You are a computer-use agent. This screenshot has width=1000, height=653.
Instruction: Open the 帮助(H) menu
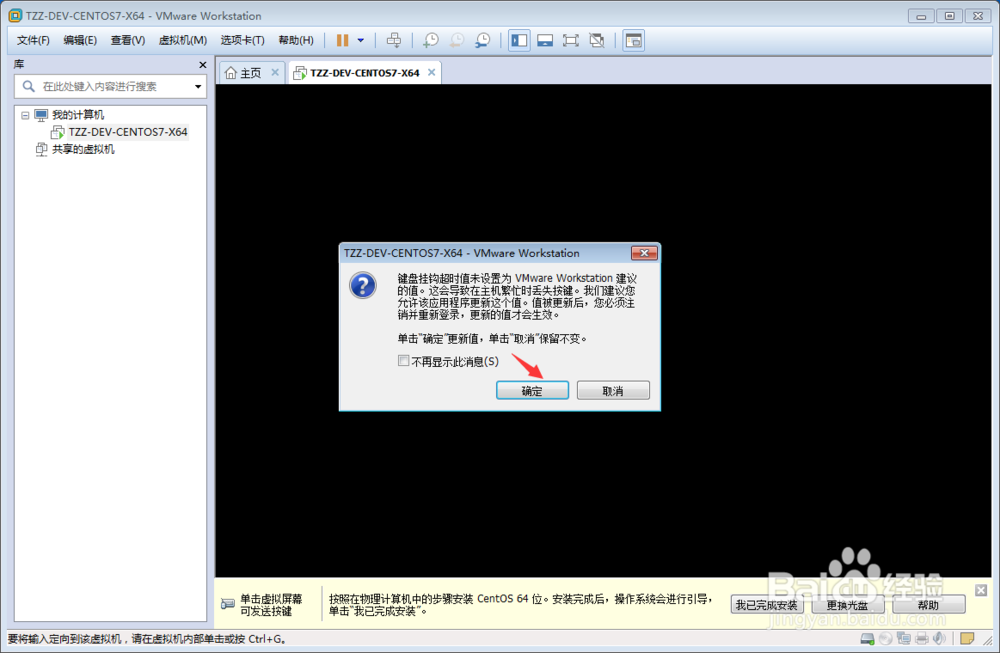tap(296, 41)
